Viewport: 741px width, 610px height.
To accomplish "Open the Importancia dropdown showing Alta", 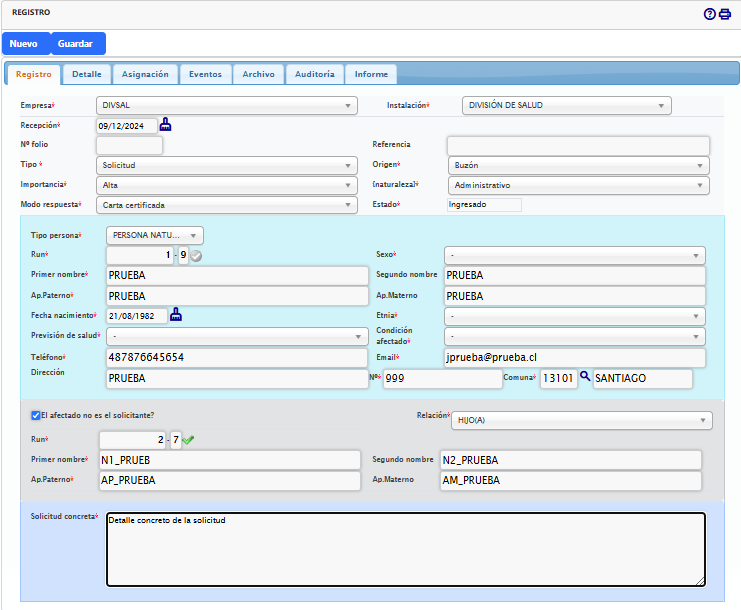I will click(227, 185).
